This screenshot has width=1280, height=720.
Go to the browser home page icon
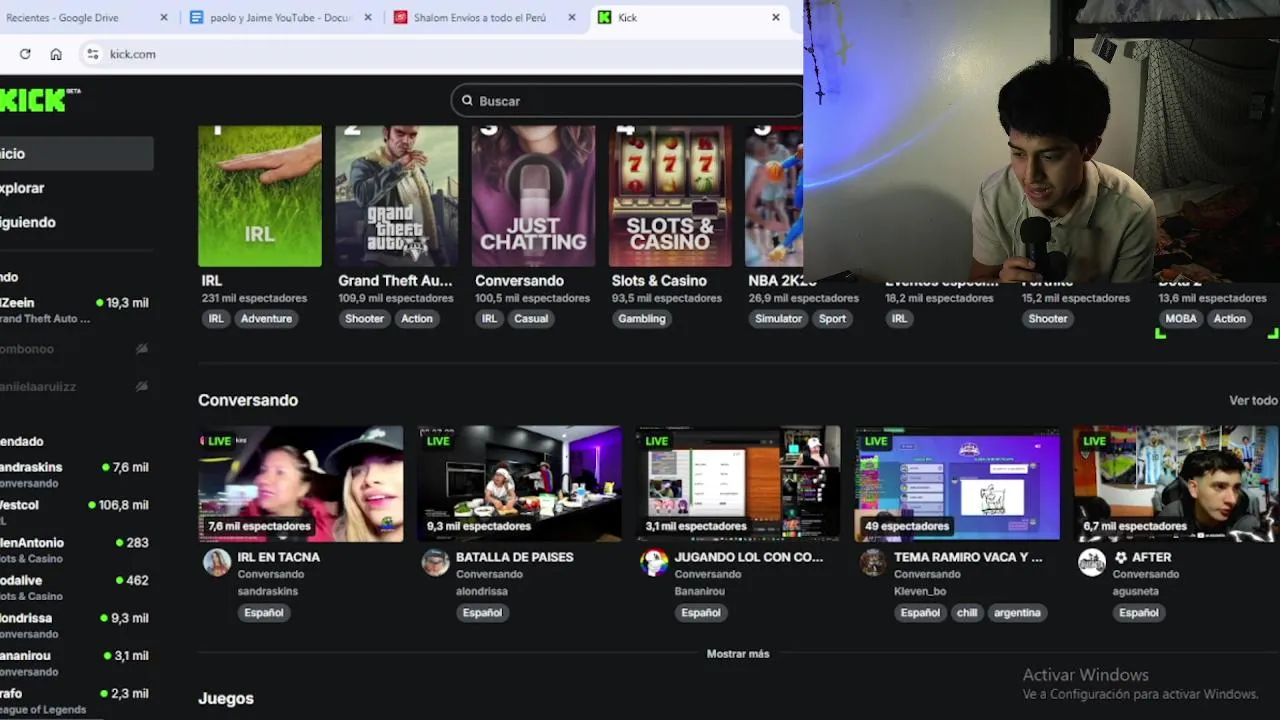coord(56,54)
